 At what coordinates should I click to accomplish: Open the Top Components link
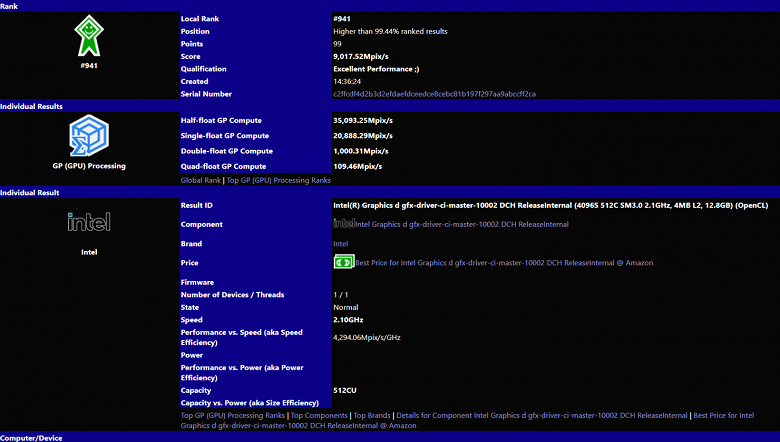[x=319, y=415]
